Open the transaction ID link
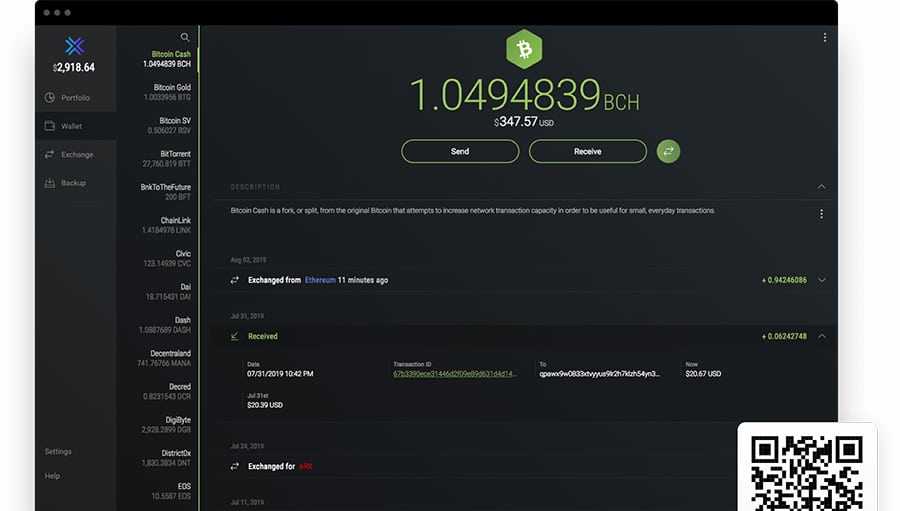Screen dimensions: 900x511 [455, 373]
